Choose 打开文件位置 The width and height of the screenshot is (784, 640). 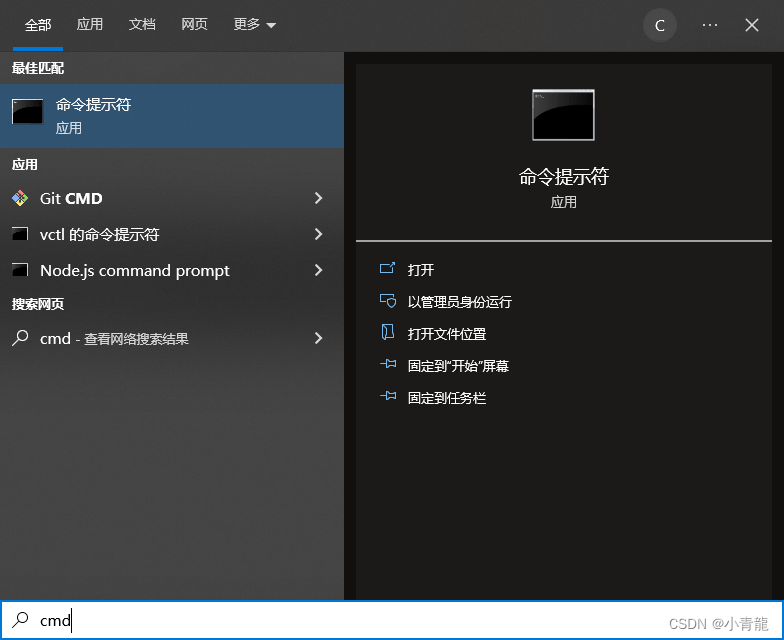pos(447,334)
